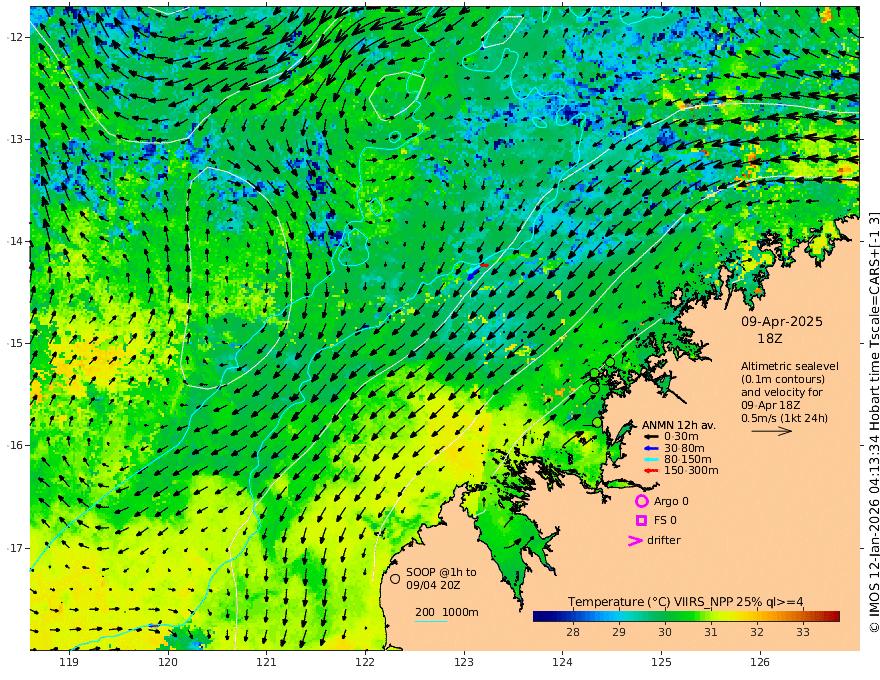Click the 28 label under colorbar

(x=572, y=632)
